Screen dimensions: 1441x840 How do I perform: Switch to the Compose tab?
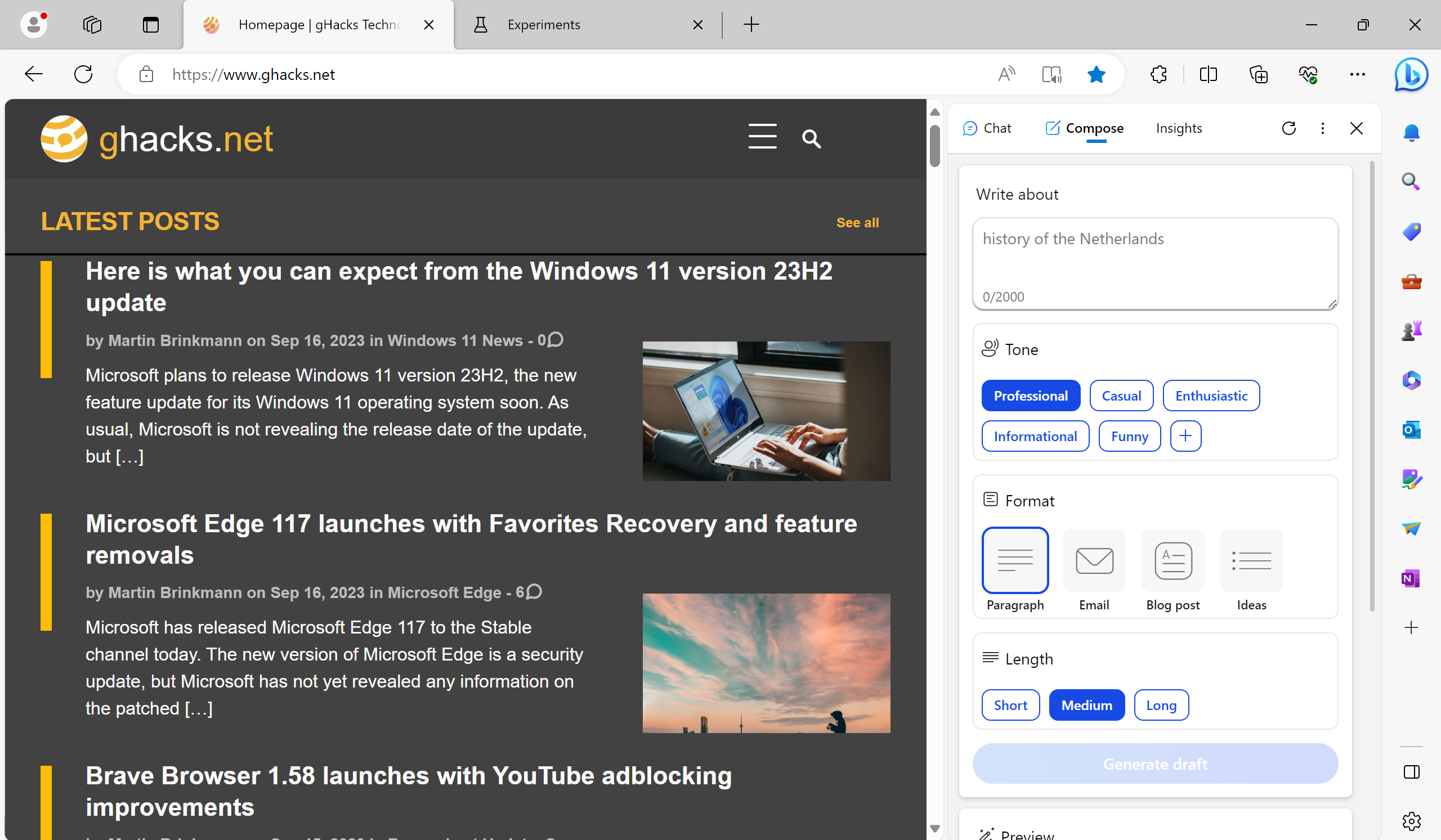pyautogui.click(x=1084, y=129)
